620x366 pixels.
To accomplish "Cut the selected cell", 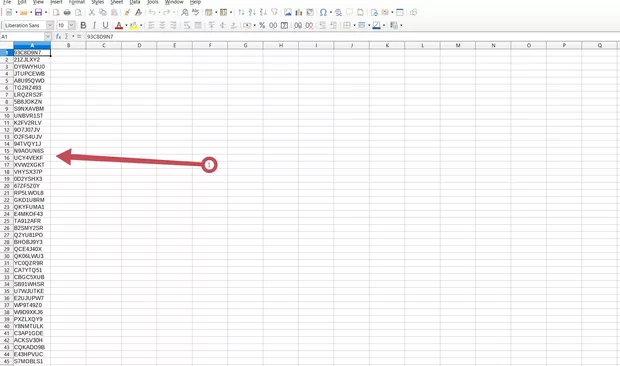I will click(x=92, y=13).
